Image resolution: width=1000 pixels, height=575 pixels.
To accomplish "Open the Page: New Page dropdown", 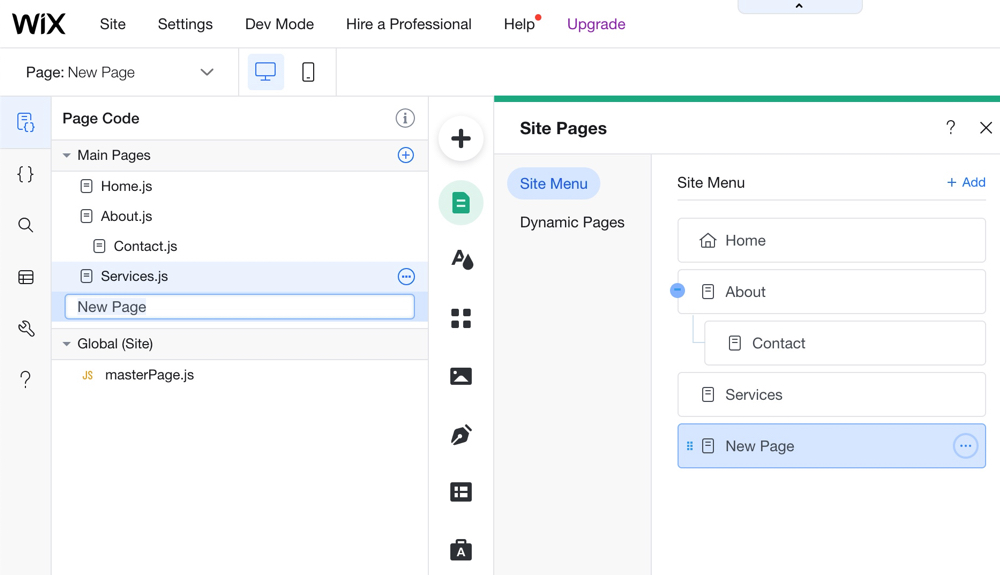I will click(119, 72).
